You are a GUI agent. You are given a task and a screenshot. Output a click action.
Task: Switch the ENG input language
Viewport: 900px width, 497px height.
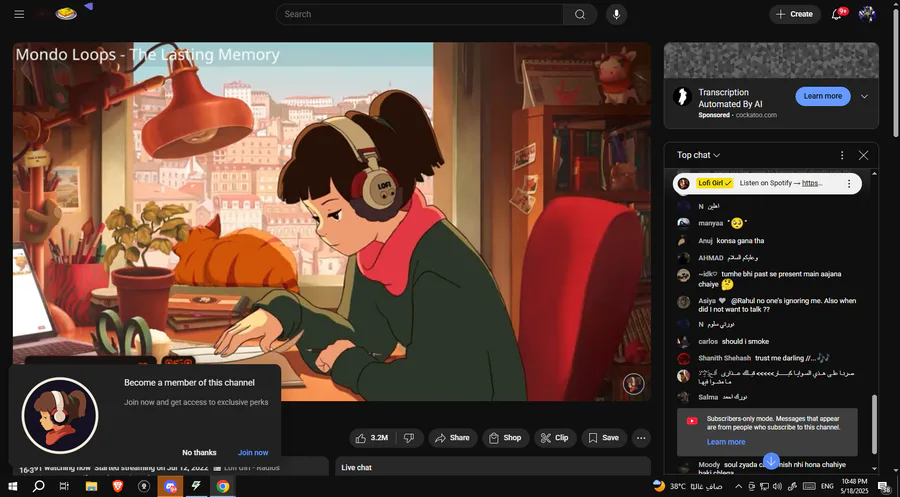(x=827, y=486)
